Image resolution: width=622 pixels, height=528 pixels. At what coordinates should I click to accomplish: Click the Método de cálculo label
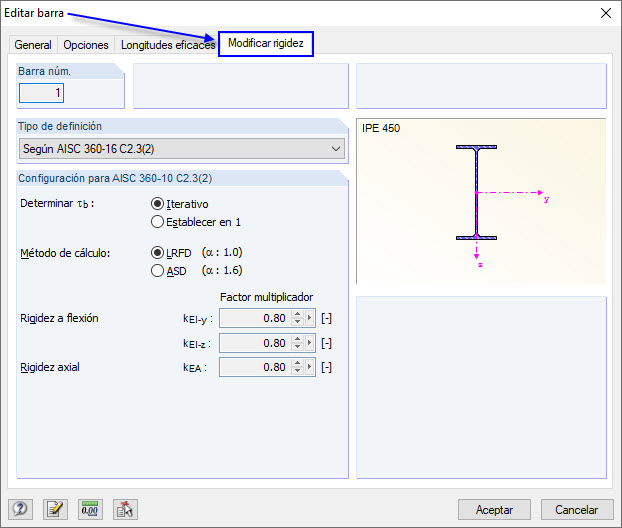click(65, 253)
